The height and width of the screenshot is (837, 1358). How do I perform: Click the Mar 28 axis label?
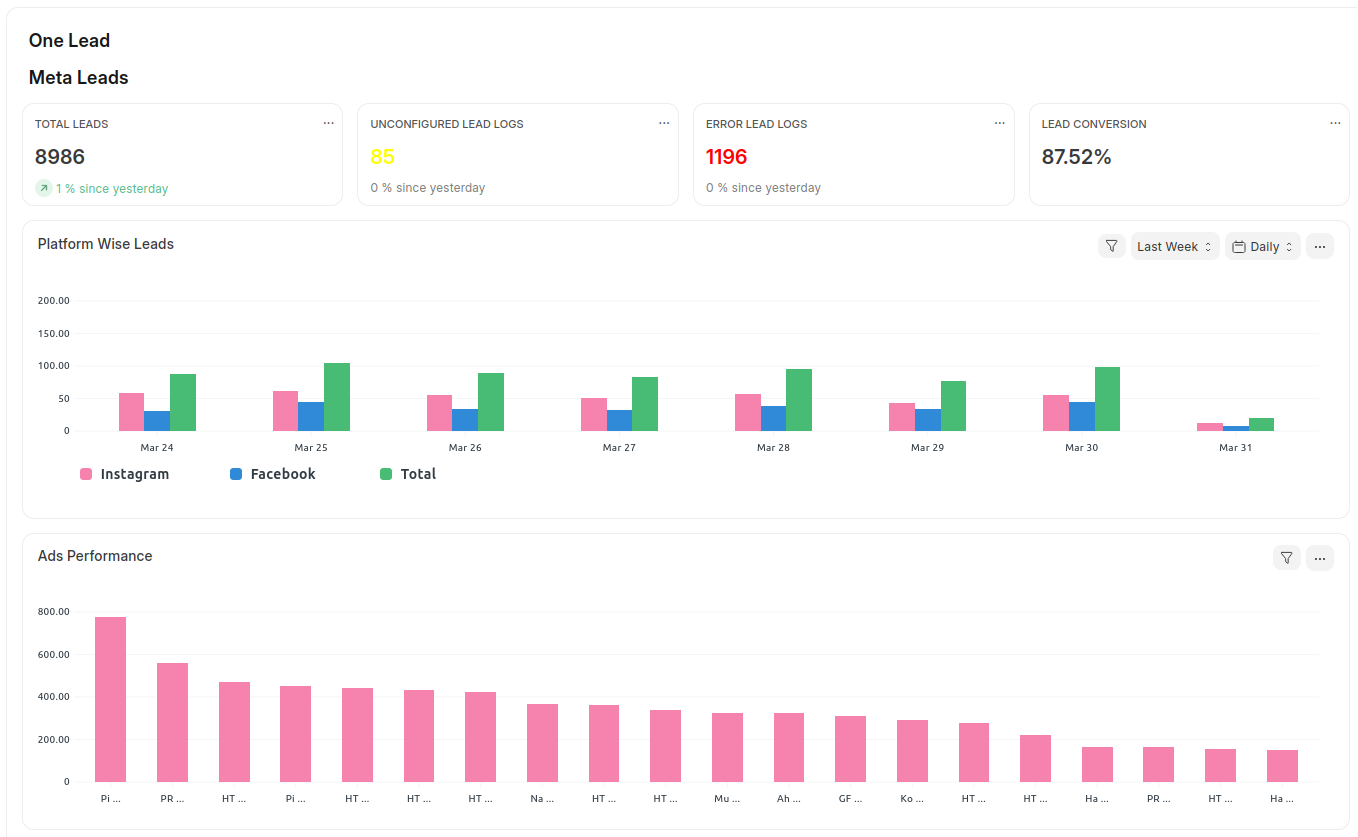(773, 448)
